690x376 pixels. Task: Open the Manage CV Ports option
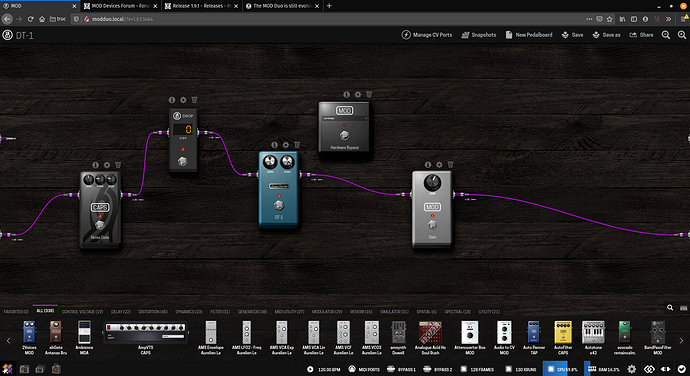tap(426, 35)
